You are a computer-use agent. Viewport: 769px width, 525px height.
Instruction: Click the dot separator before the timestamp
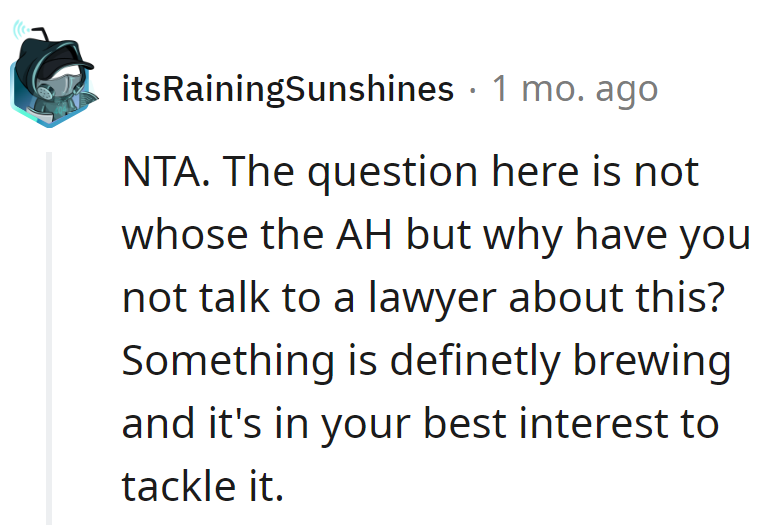[472, 90]
